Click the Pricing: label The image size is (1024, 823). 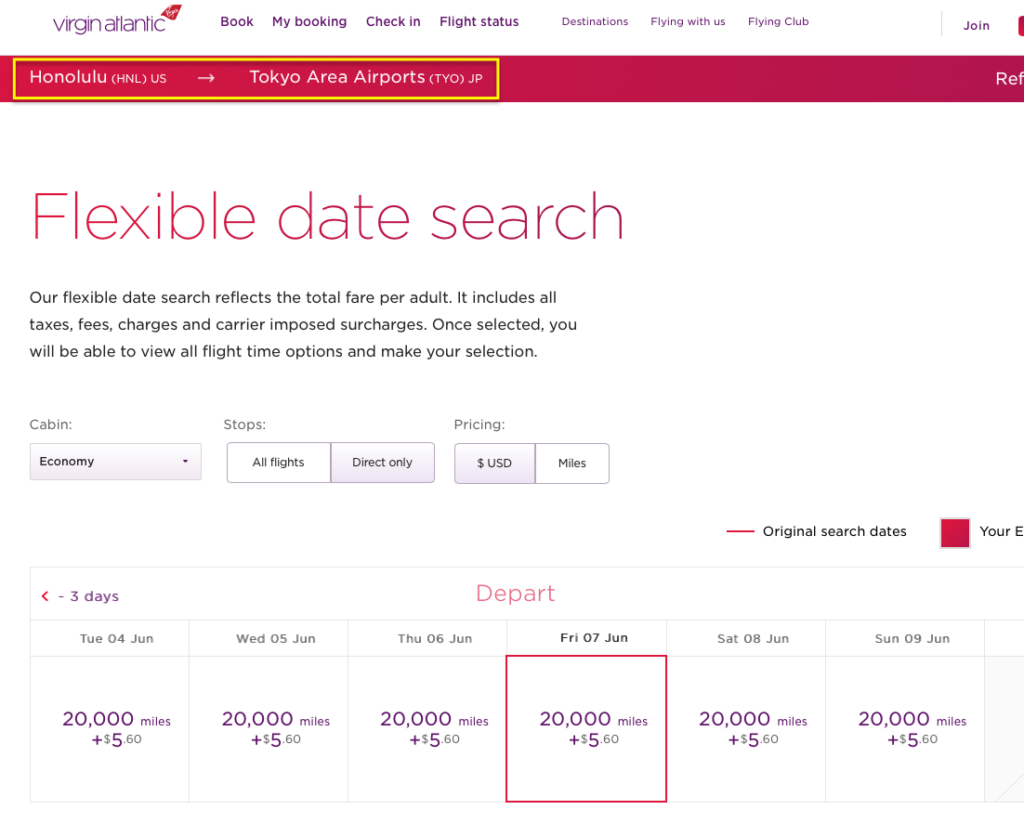[479, 425]
